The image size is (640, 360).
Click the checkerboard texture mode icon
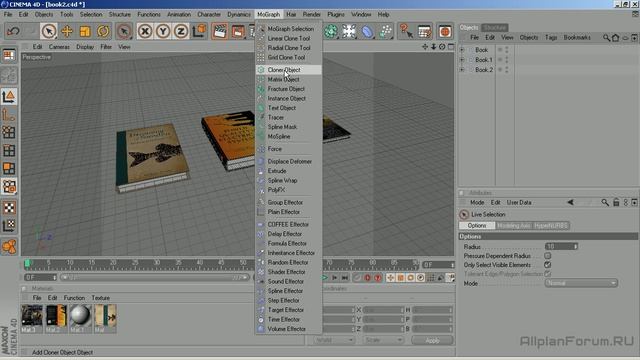(x=9, y=208)
